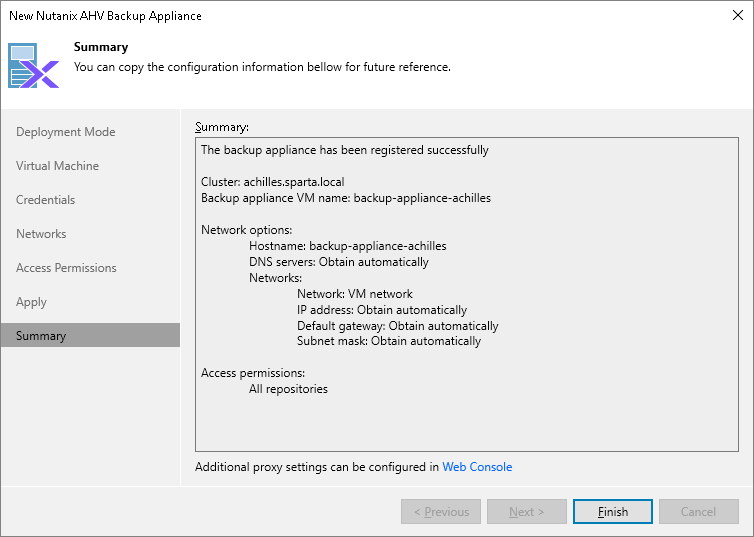Switch to the Credentials step
The height and width of the screenshot is (537, 754).
[46, 200]
